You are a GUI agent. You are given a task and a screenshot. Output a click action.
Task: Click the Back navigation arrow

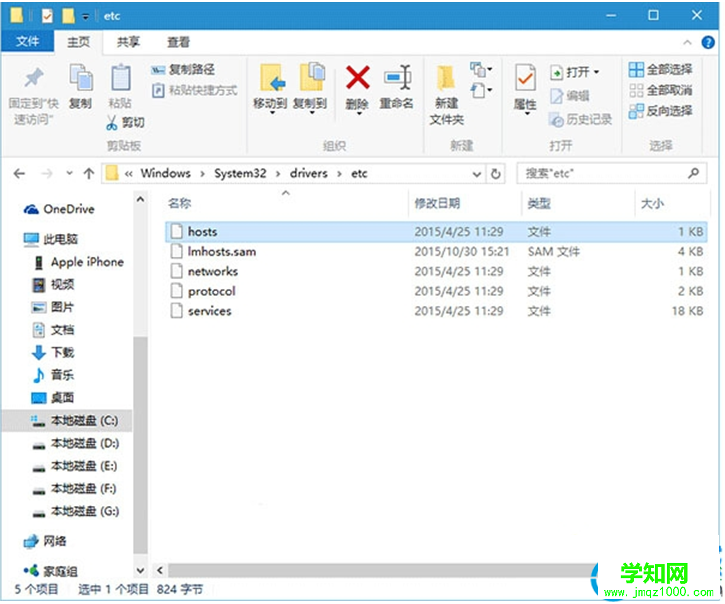click(x=19, y=173)
